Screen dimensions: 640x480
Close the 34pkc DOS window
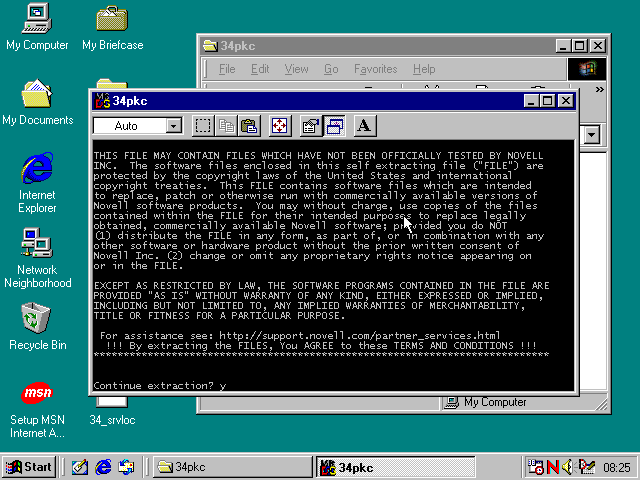[x=566, y=101]
